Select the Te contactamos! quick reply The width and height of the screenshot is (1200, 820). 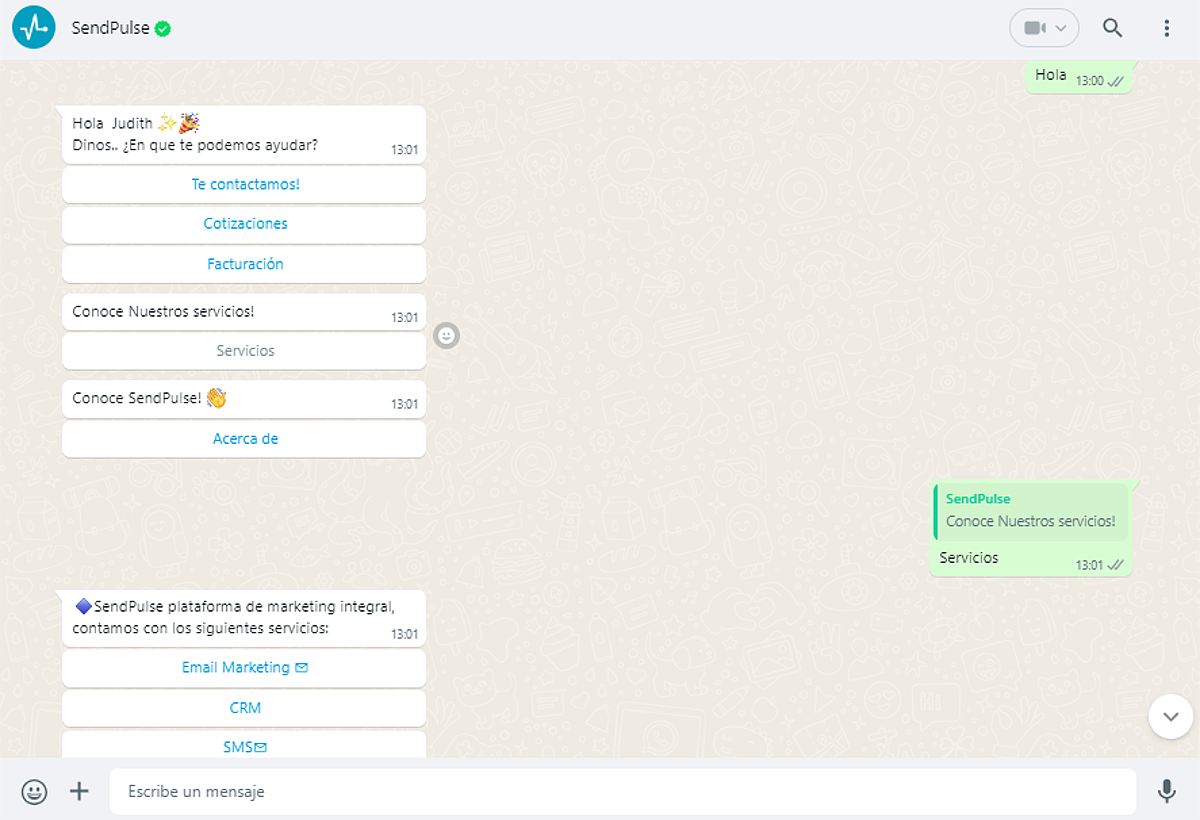coord(244,184)
